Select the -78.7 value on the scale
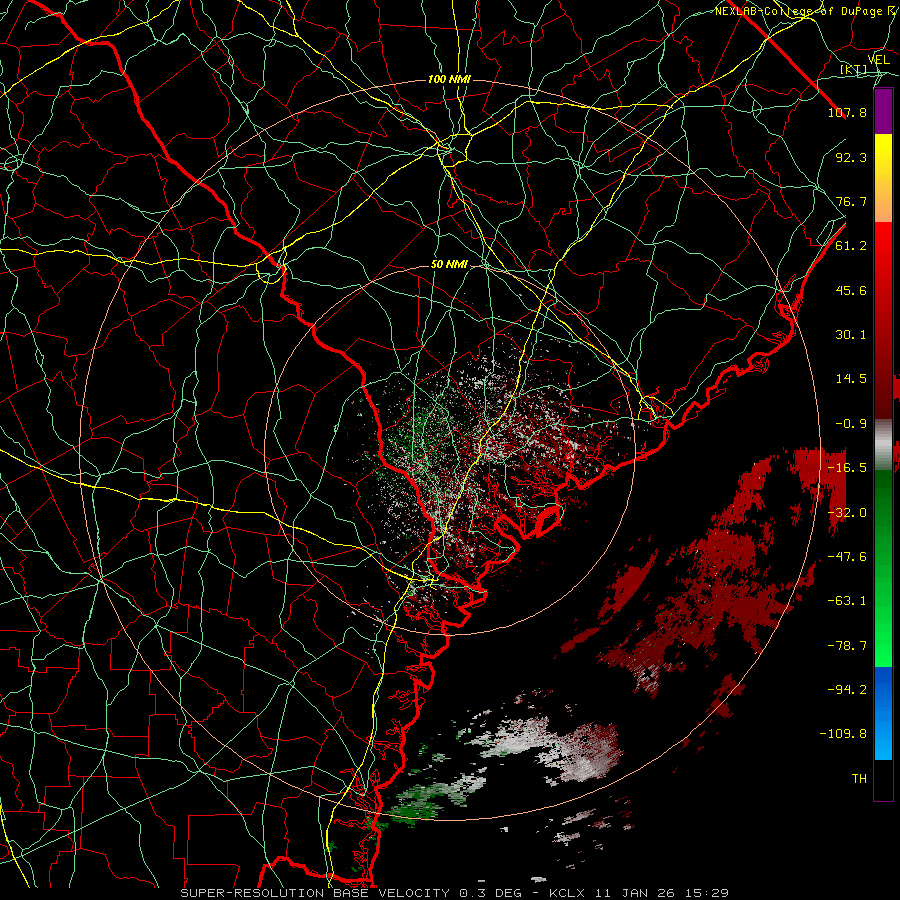 [x=847, y=646]
